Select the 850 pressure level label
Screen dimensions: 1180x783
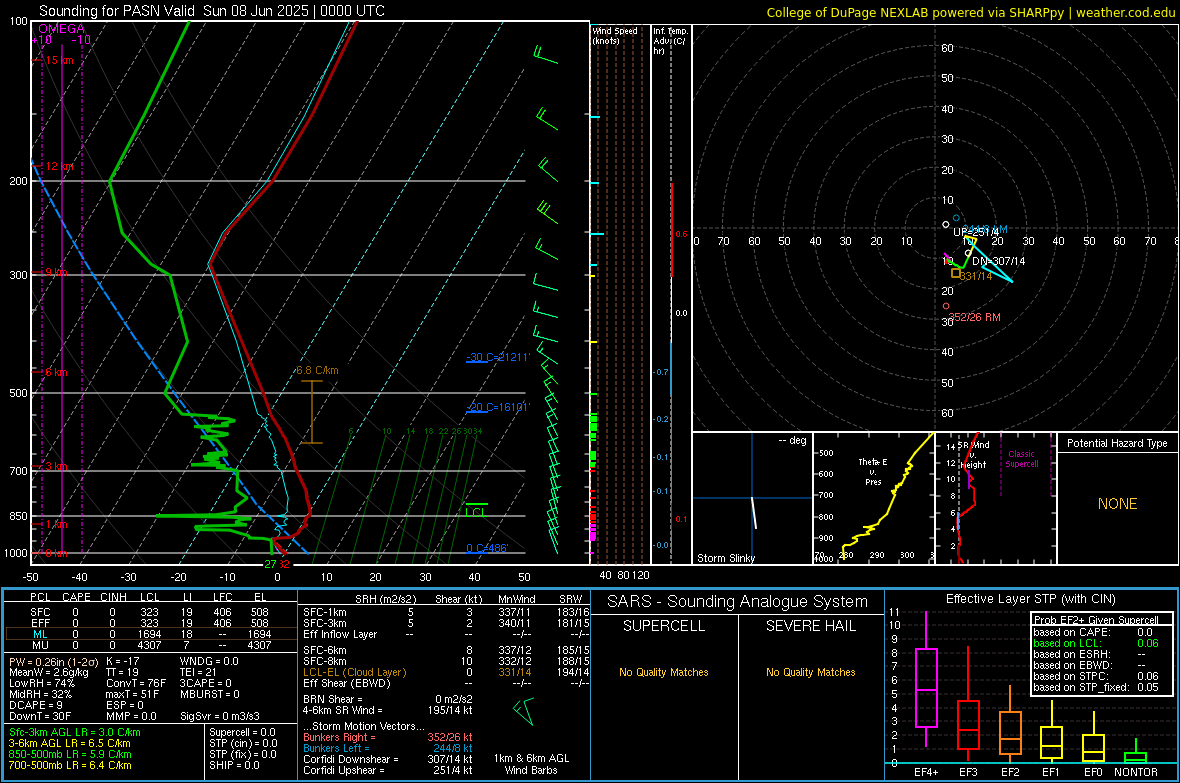pyautogui.click(x=18, y=516)
